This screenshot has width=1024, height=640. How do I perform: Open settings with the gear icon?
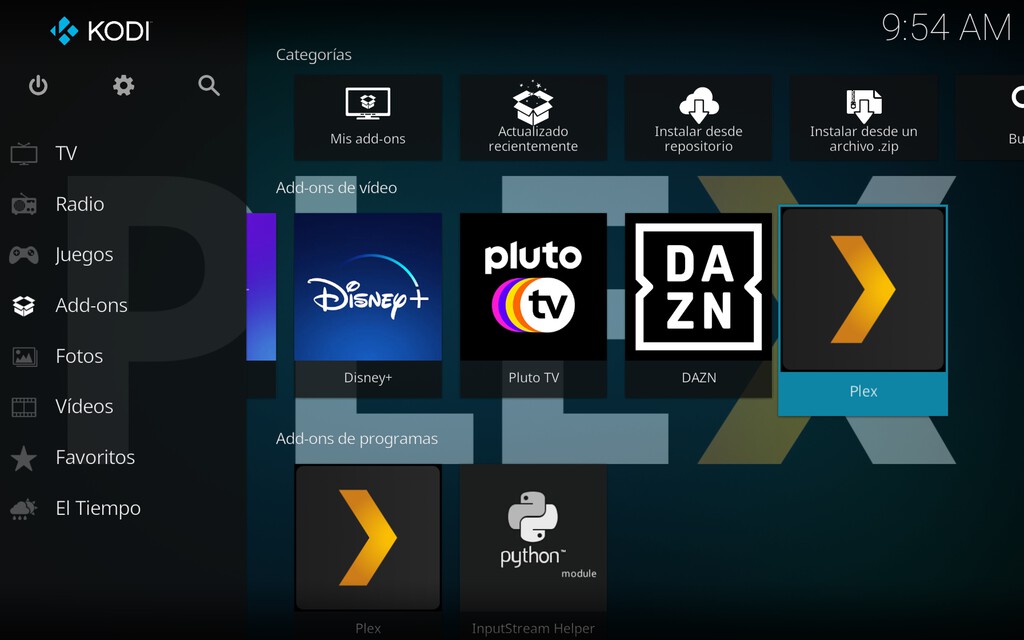point(123,86)
